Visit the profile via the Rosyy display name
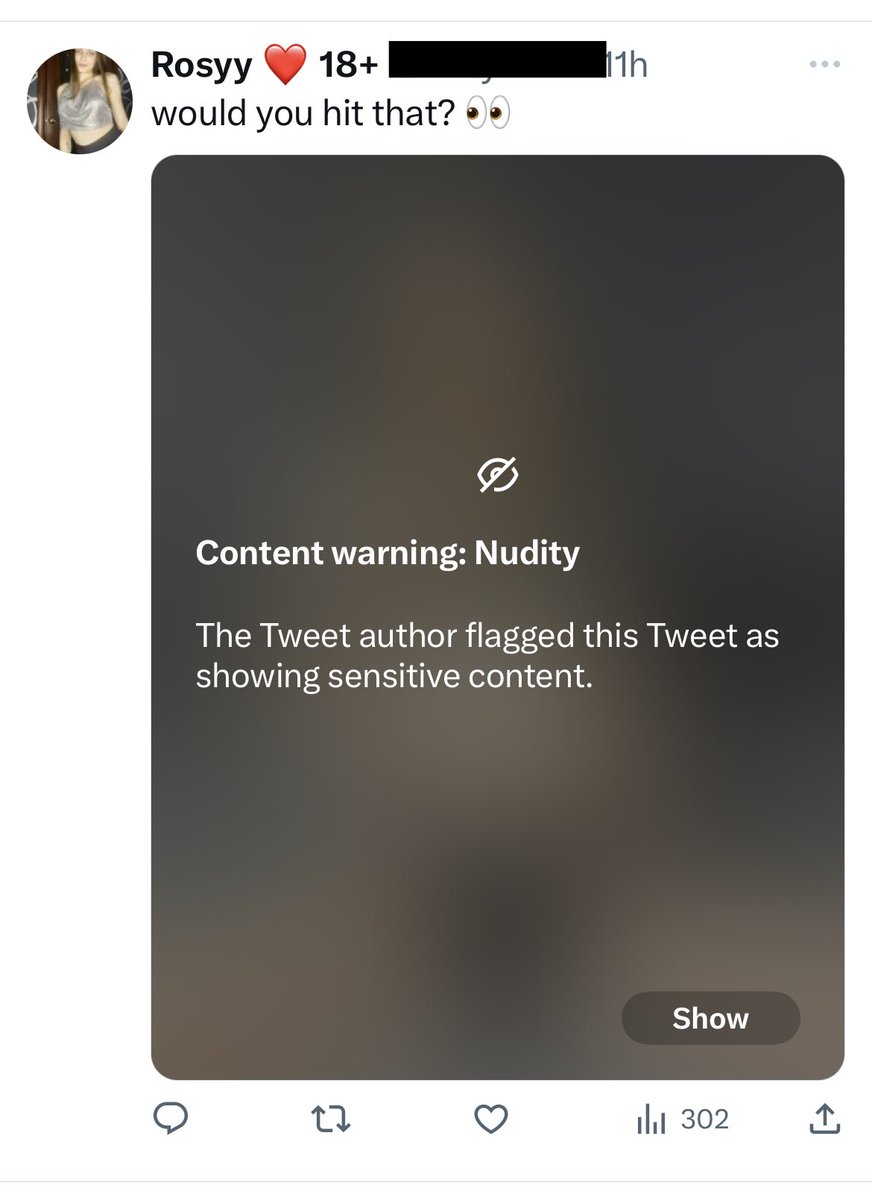Screen dimensions: 872x1200 (201, 66)
